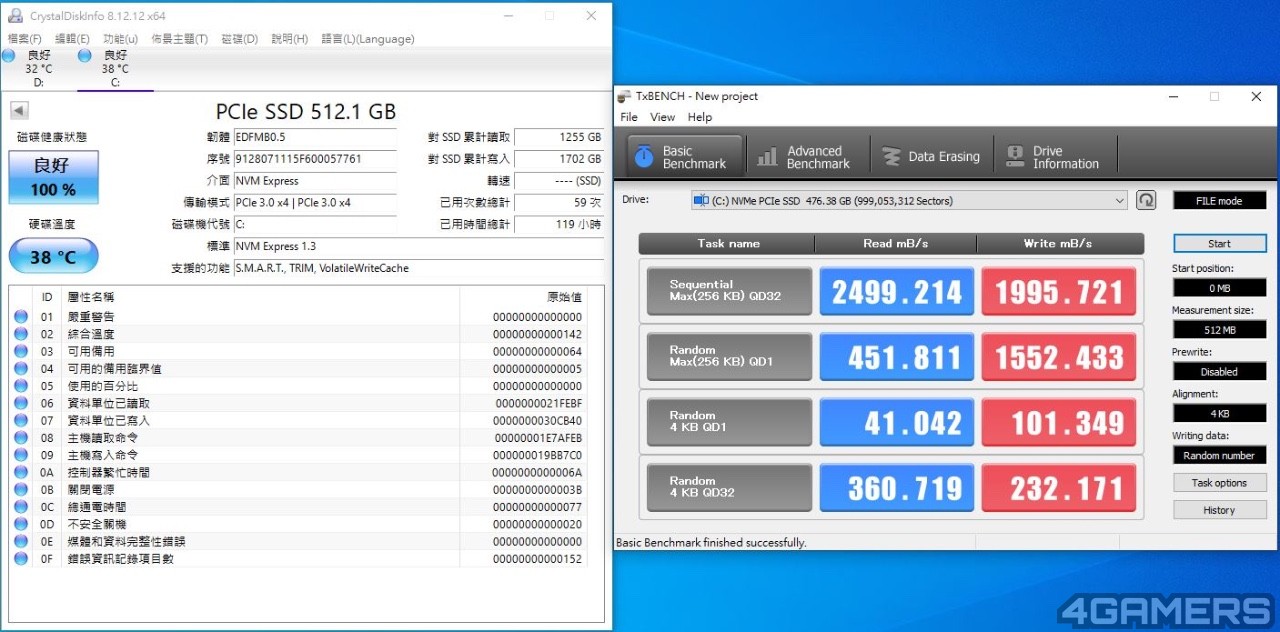The image size is (1280, 632).
Task: Click the status orb for attribute 0C 總通電時間
Action: (x=21, y=507)
